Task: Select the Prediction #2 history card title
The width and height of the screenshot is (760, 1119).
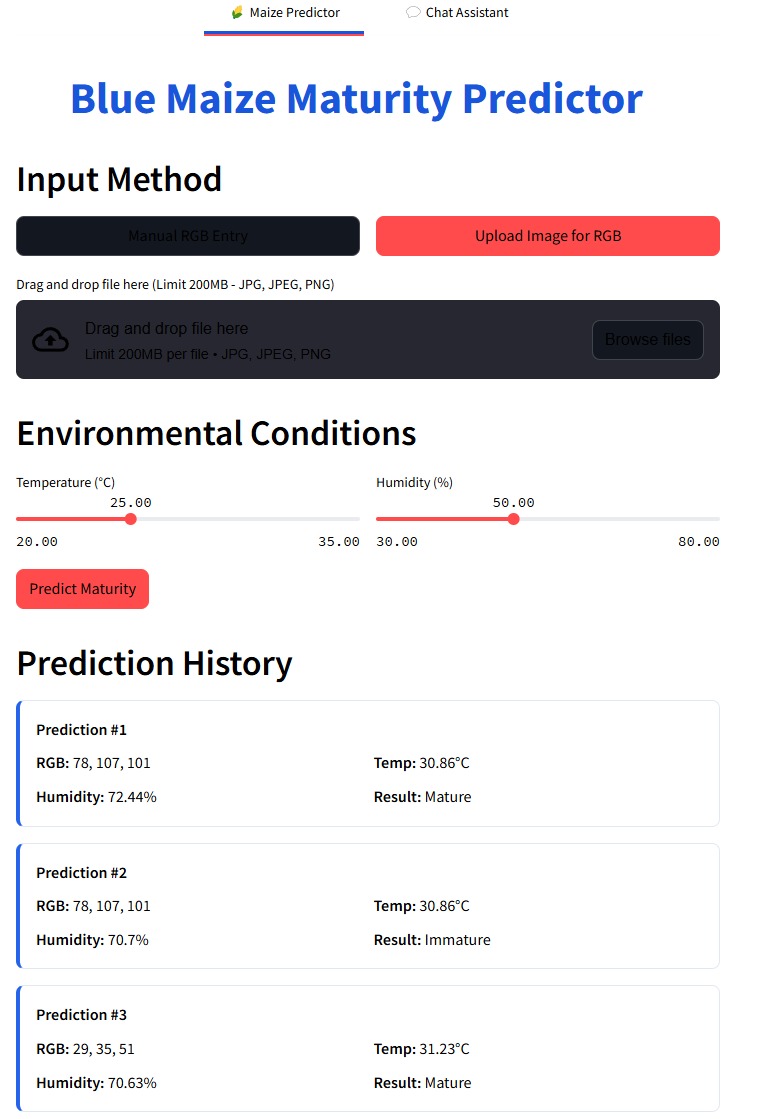Action: (x=82, y=873)
